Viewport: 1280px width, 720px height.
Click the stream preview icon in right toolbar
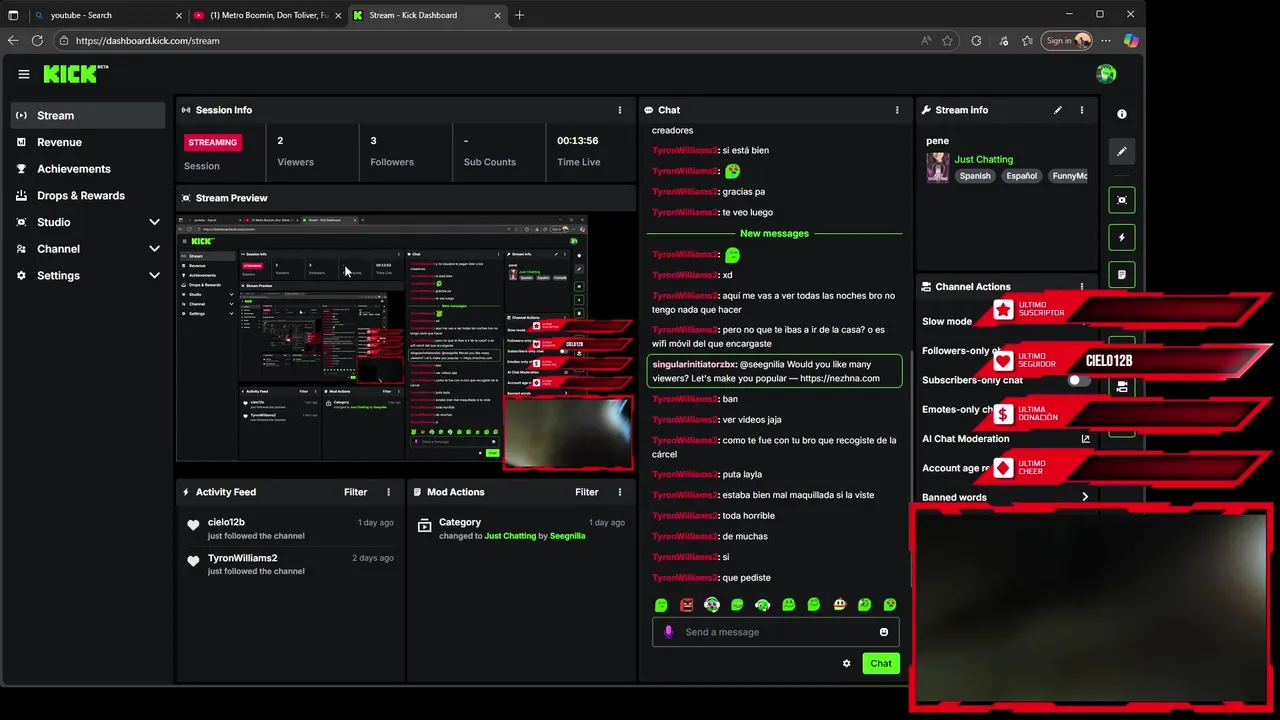(1122, 200)
